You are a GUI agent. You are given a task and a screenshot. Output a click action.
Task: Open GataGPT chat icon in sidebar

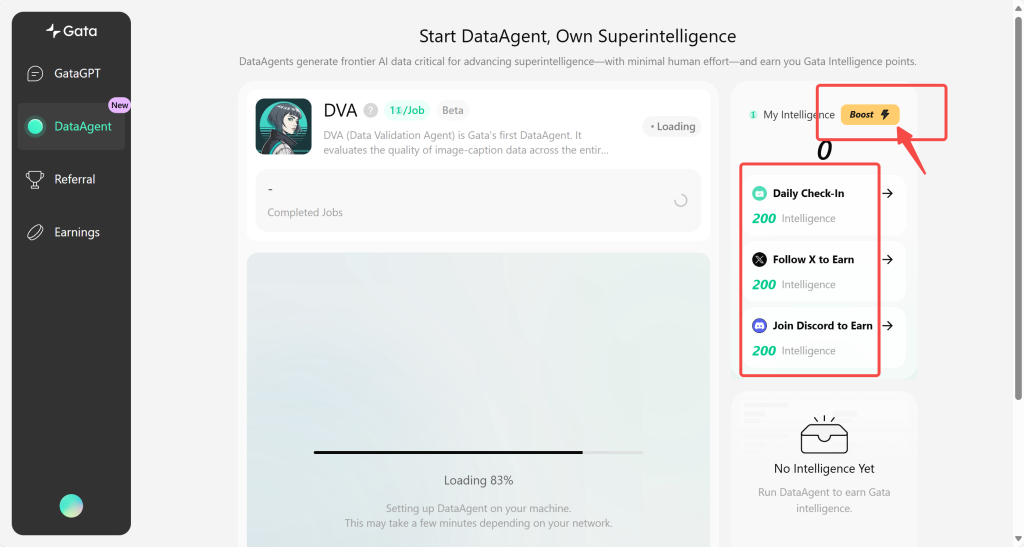[35, 74]
